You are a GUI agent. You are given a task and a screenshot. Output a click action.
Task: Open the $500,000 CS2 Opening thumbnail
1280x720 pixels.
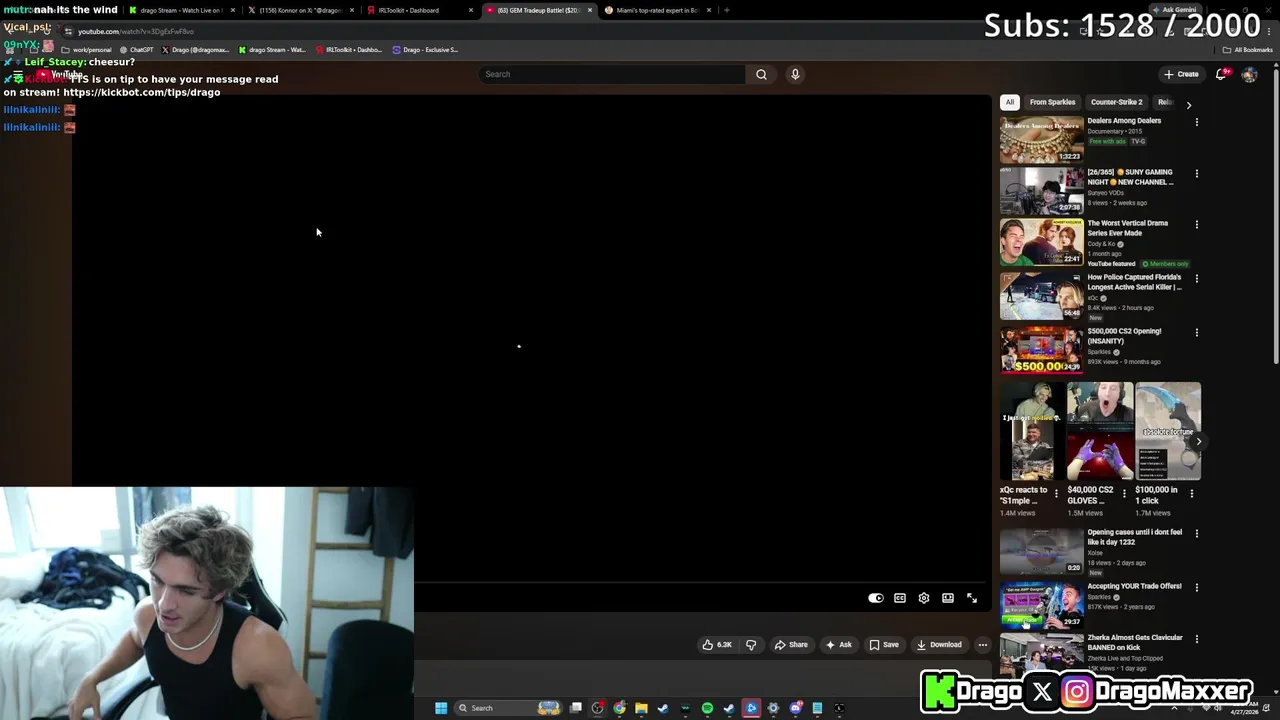click(x=1041, y=349)
